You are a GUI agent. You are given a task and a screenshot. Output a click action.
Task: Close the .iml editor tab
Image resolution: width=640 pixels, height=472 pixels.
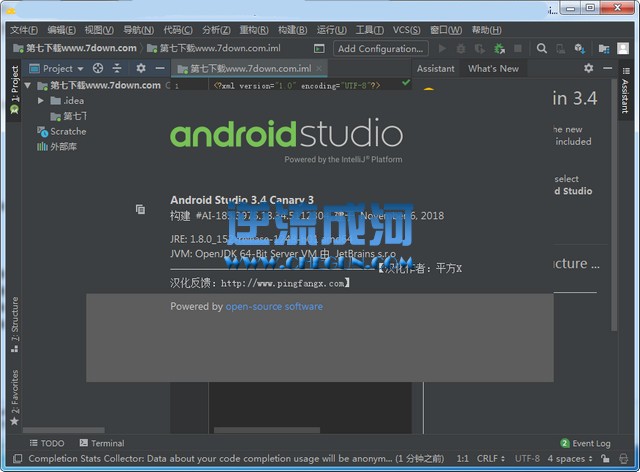click(x=320, y=69)
